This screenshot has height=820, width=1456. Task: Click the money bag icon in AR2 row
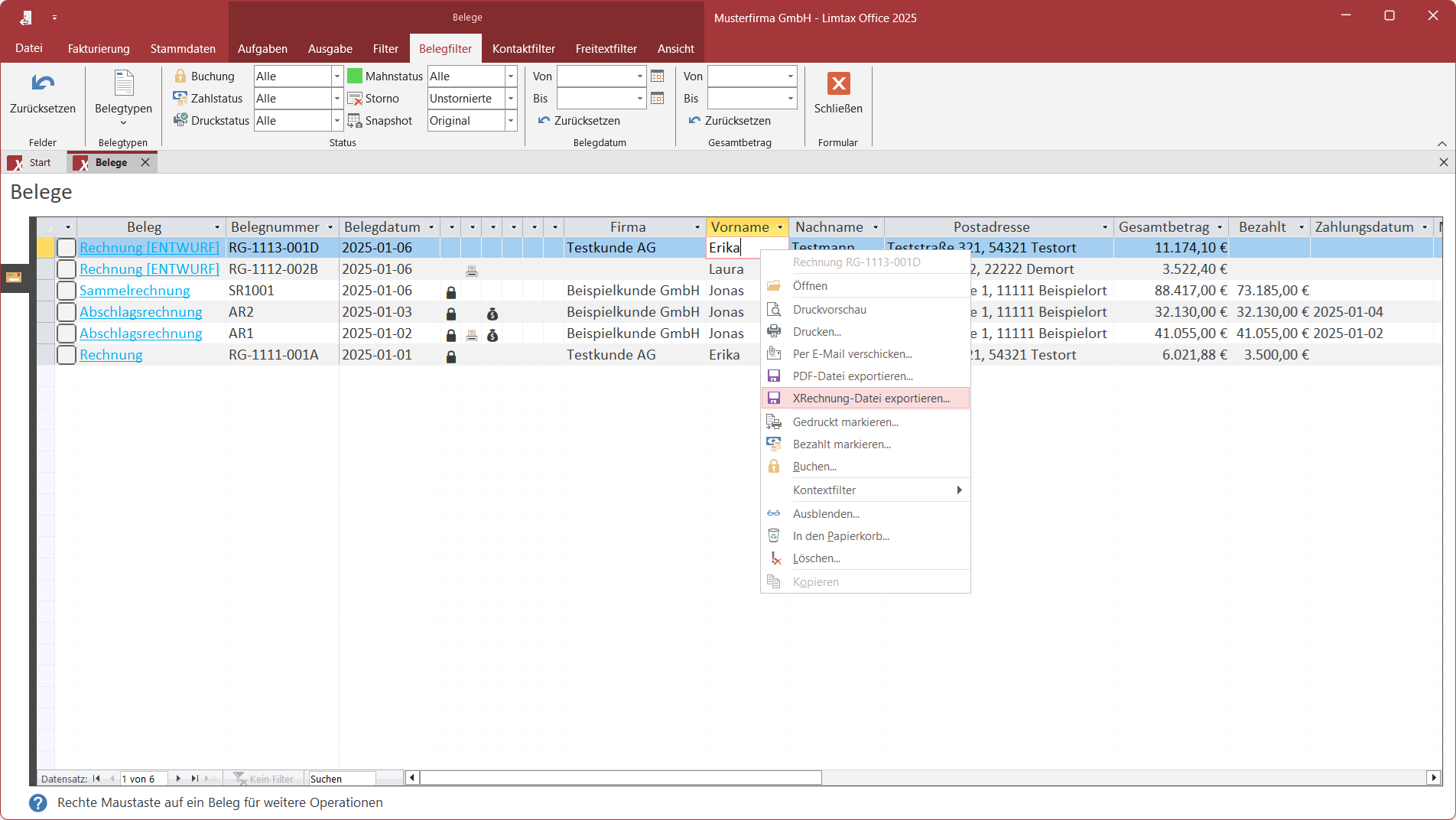tap(492, 314)
